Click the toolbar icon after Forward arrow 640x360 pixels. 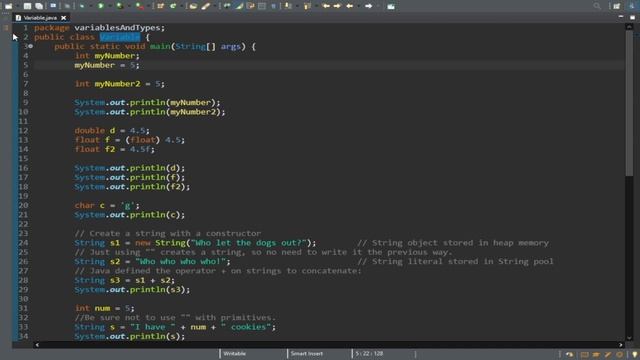[x=391, y=6]
